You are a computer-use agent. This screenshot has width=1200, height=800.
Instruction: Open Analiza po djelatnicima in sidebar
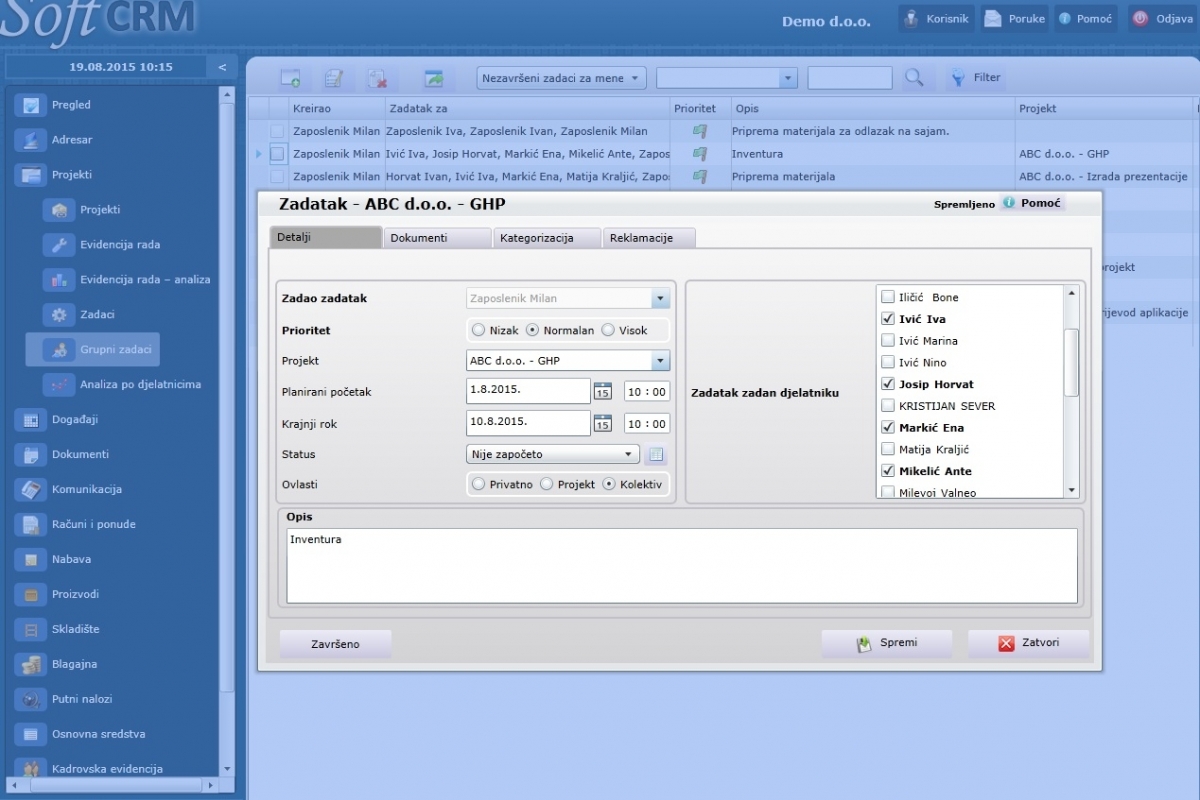tap(140, 385)
